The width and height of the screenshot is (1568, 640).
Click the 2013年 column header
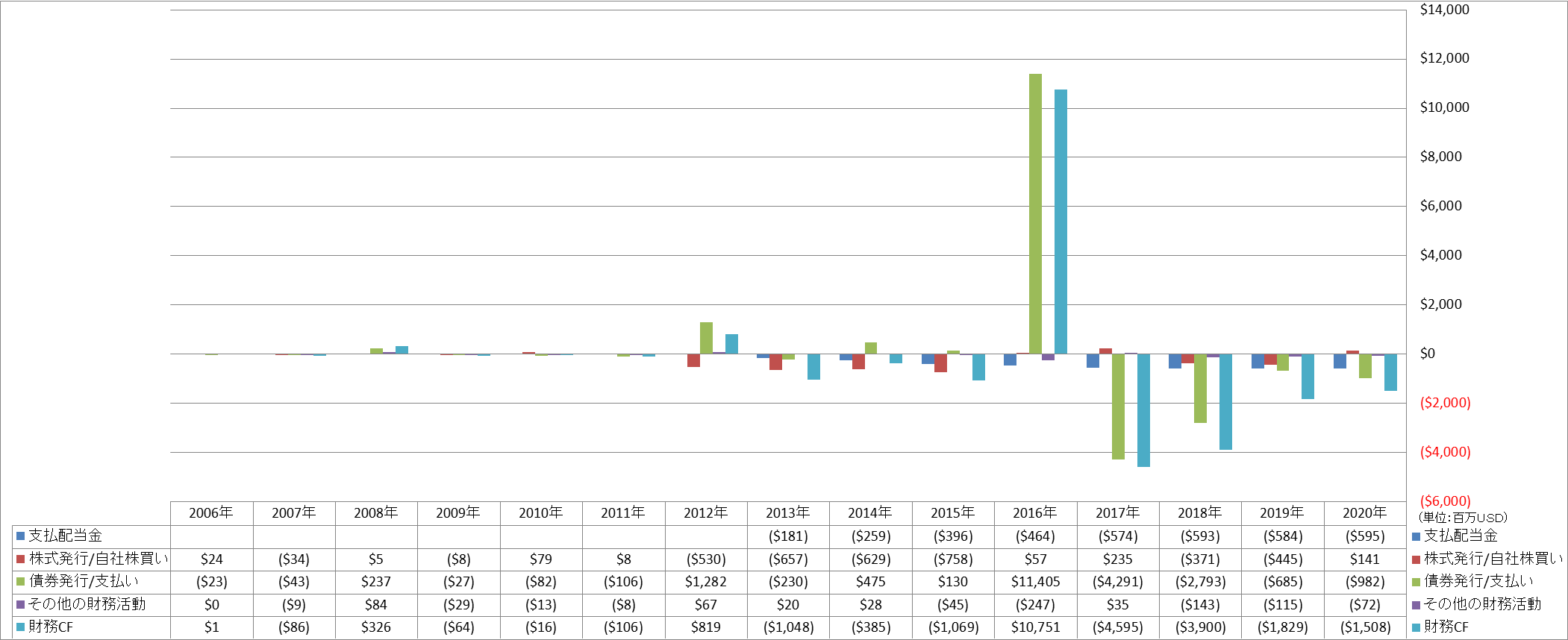coord(788,512)
